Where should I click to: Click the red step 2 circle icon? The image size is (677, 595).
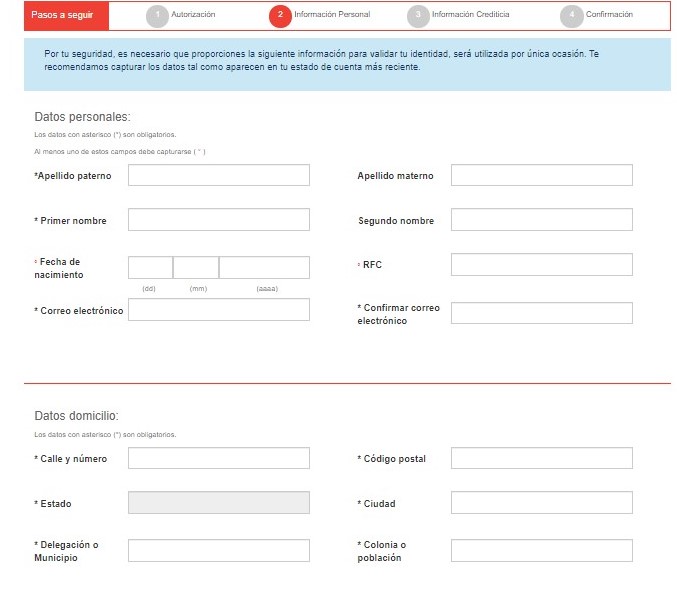coord(280,16)
